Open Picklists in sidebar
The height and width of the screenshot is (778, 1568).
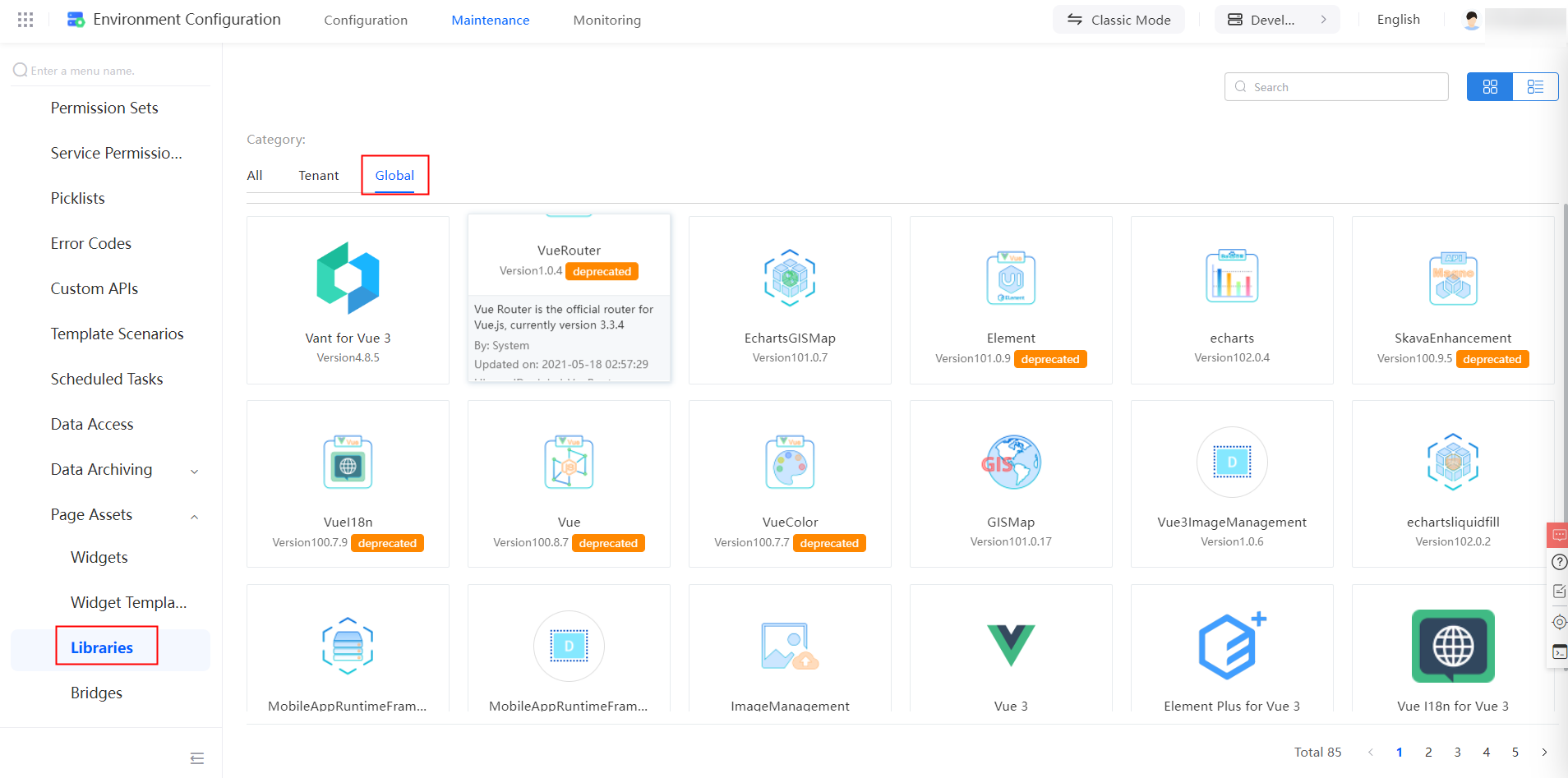(77, 198)
